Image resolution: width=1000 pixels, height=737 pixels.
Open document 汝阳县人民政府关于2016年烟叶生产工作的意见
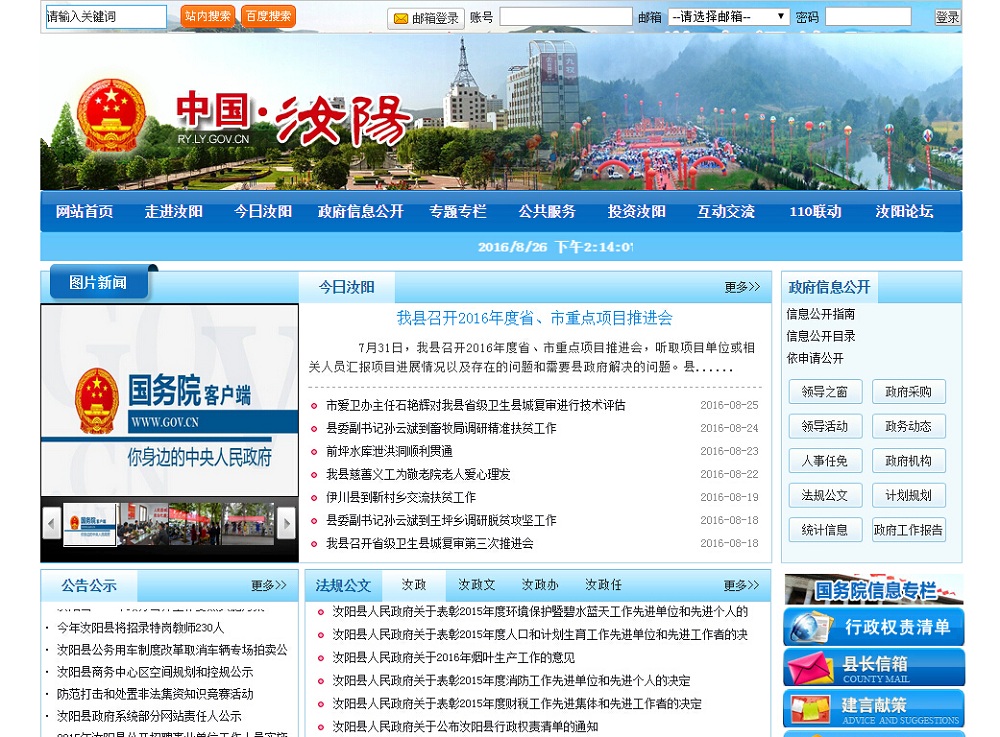(453, 657)
